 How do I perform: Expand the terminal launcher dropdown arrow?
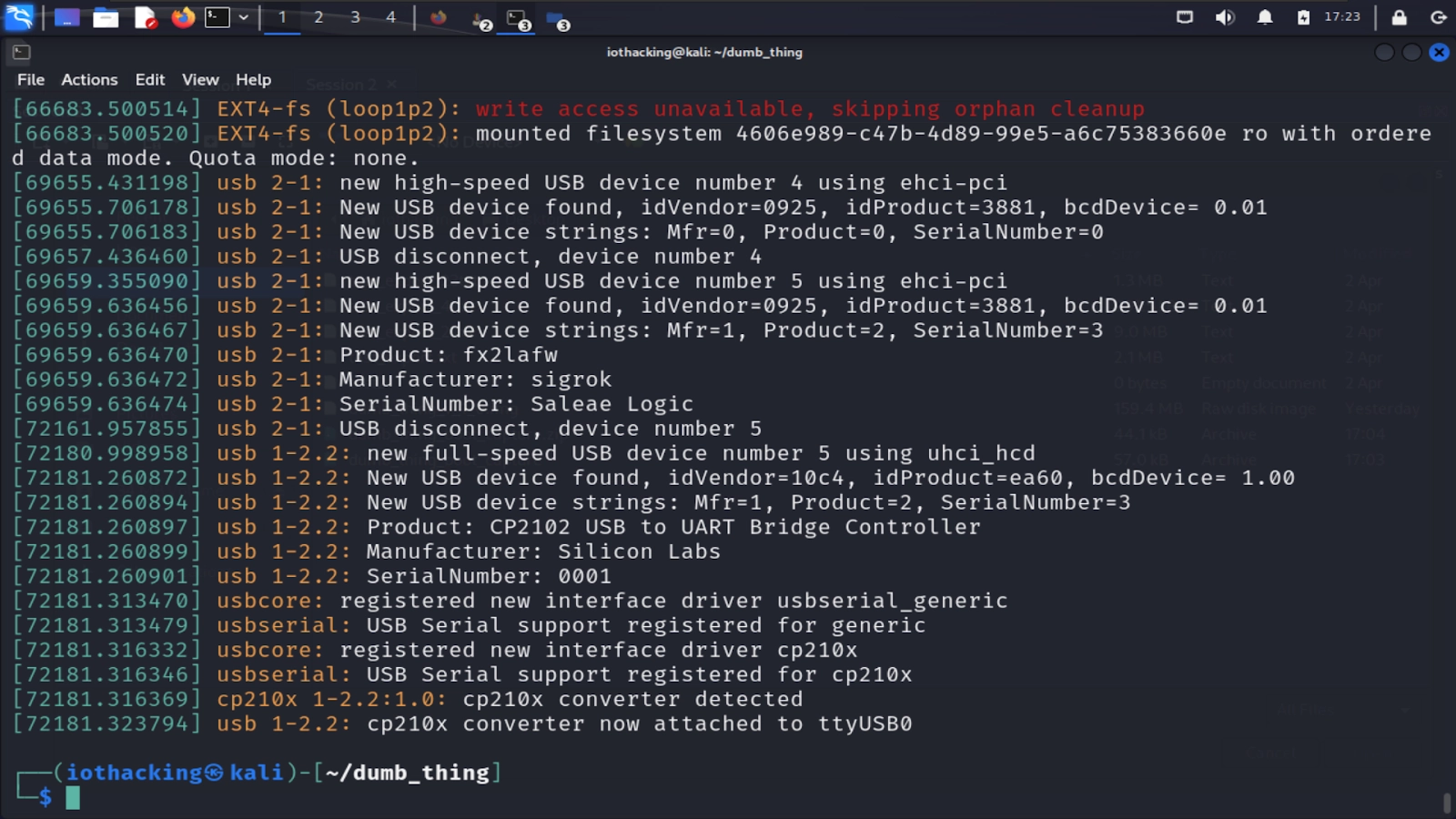244,17
